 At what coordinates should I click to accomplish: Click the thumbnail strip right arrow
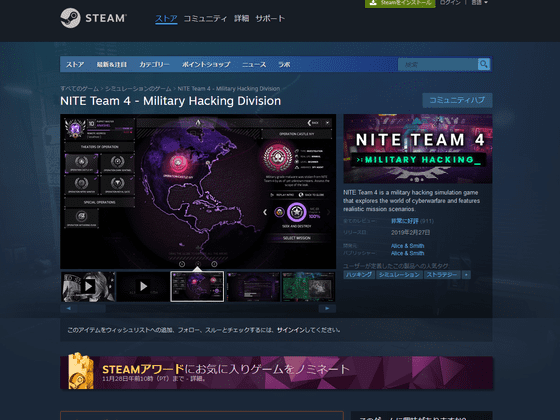click(x=327, y=308)
